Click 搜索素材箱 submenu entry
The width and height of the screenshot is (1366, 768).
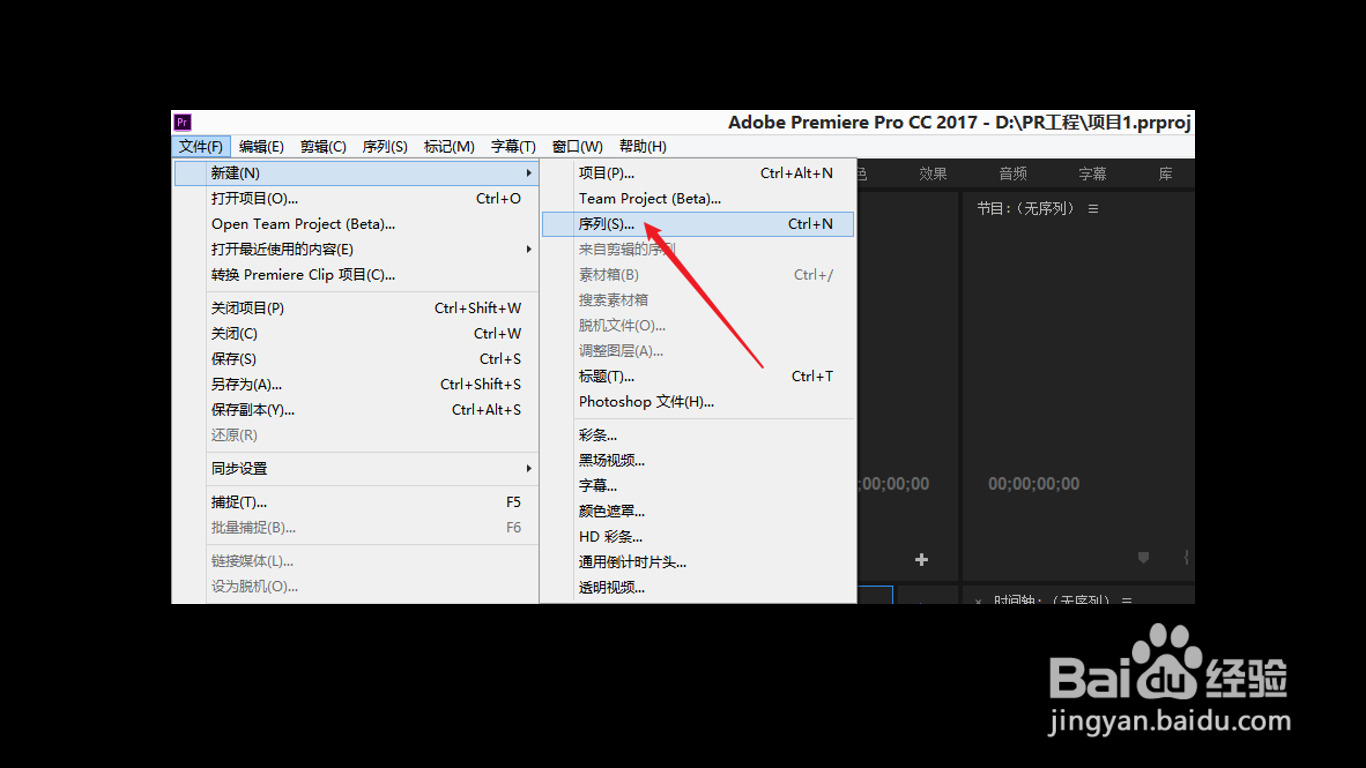tap(698, 300)
